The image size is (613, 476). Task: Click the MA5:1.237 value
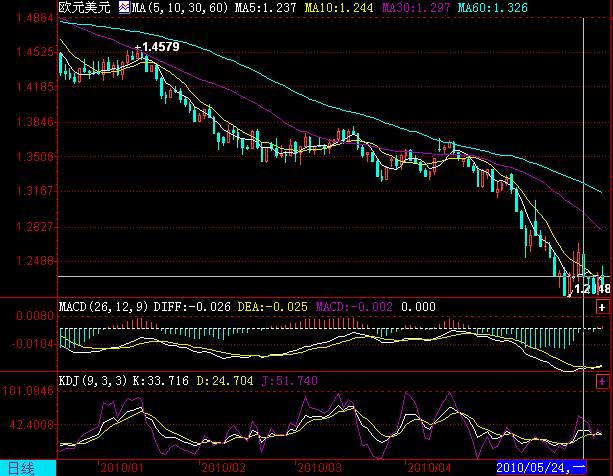click(x=265, y=7)
